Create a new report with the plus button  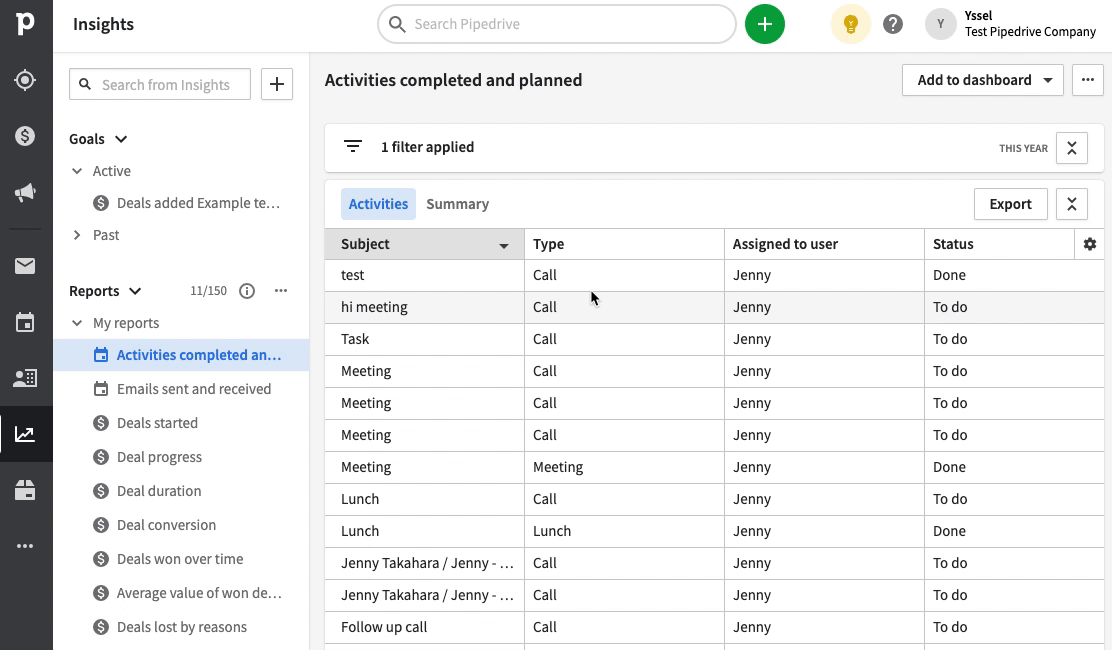277,84
